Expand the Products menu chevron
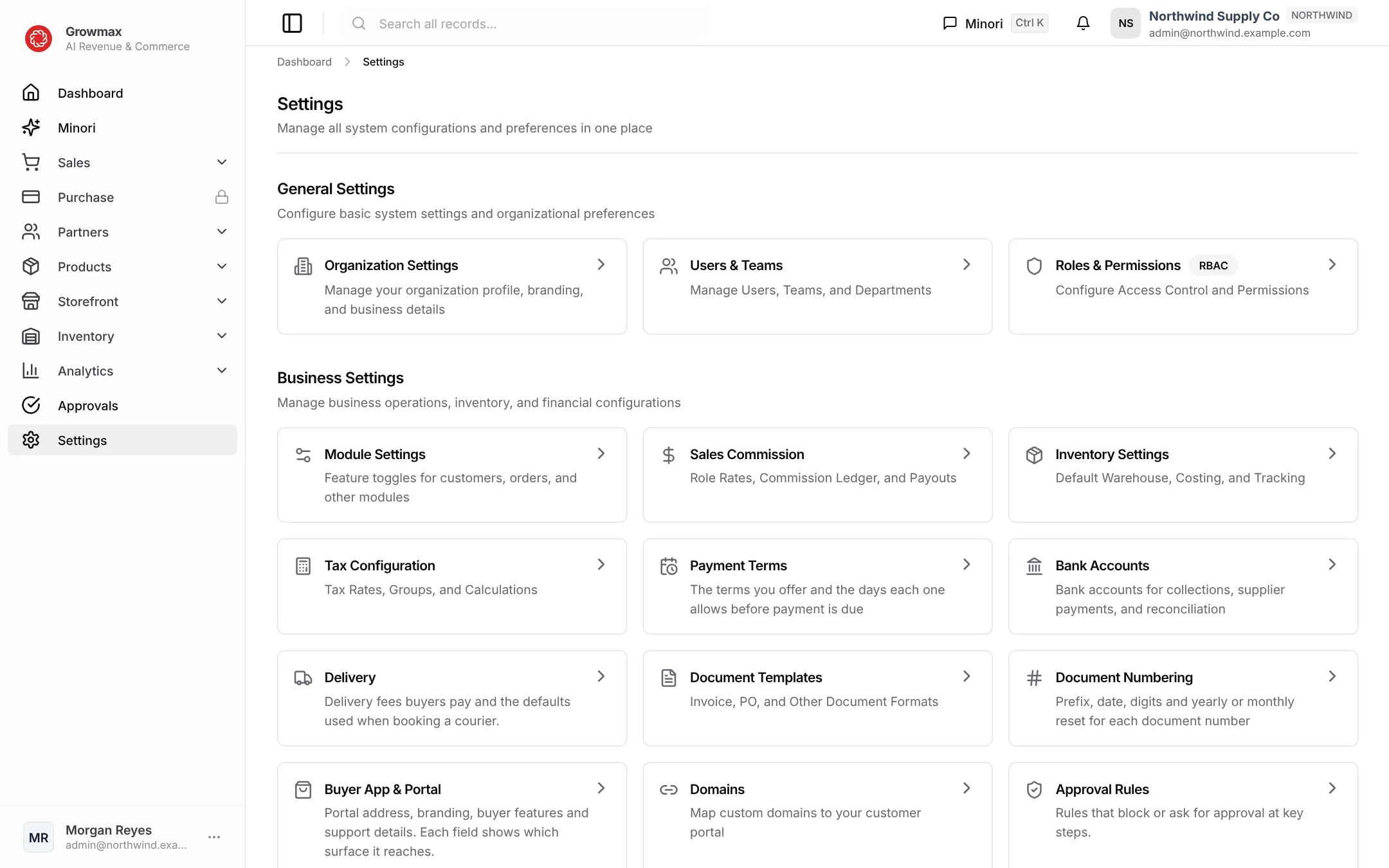This screenshot has height=868, width=1389. coord(222,266)
